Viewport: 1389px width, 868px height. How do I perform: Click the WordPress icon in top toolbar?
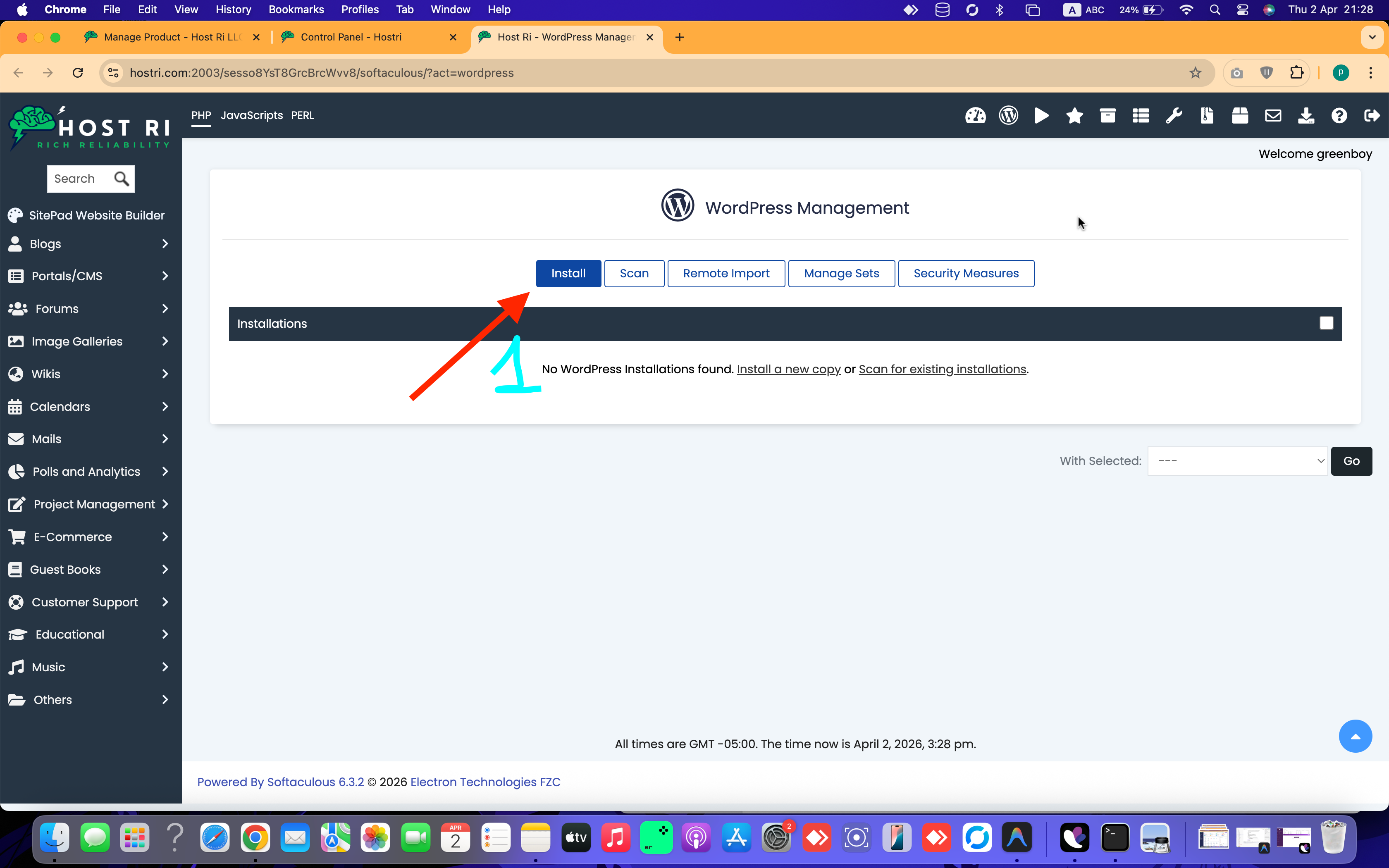click(1008, 116)
